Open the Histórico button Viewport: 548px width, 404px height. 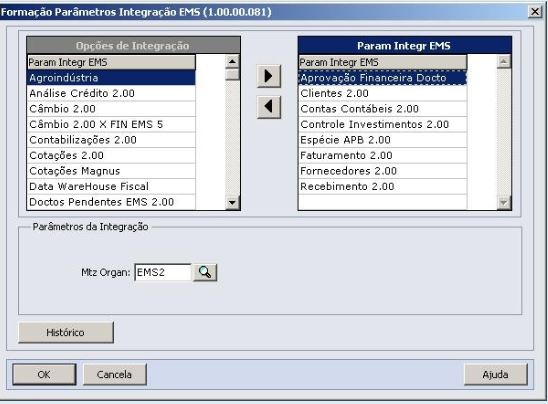point(66,332)
